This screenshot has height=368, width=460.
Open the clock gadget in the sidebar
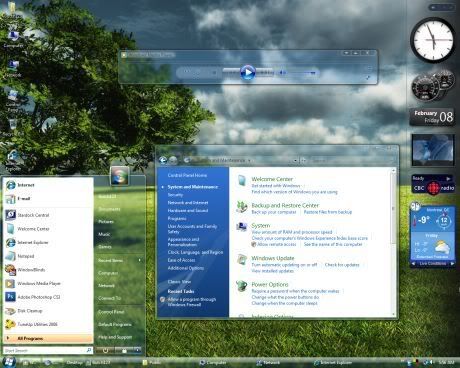click(433, 40)
